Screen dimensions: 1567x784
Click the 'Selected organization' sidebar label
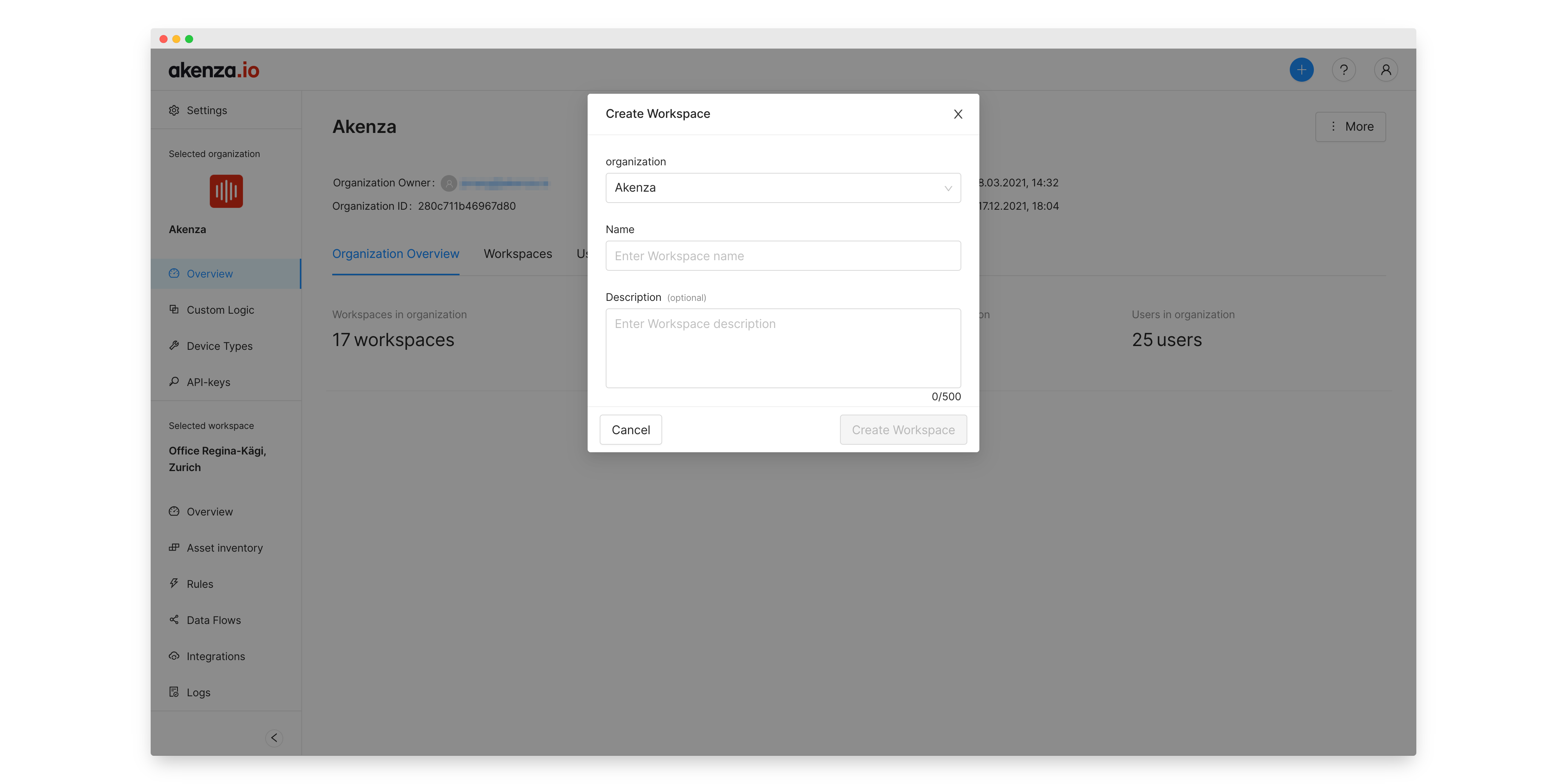coord(214,154)
